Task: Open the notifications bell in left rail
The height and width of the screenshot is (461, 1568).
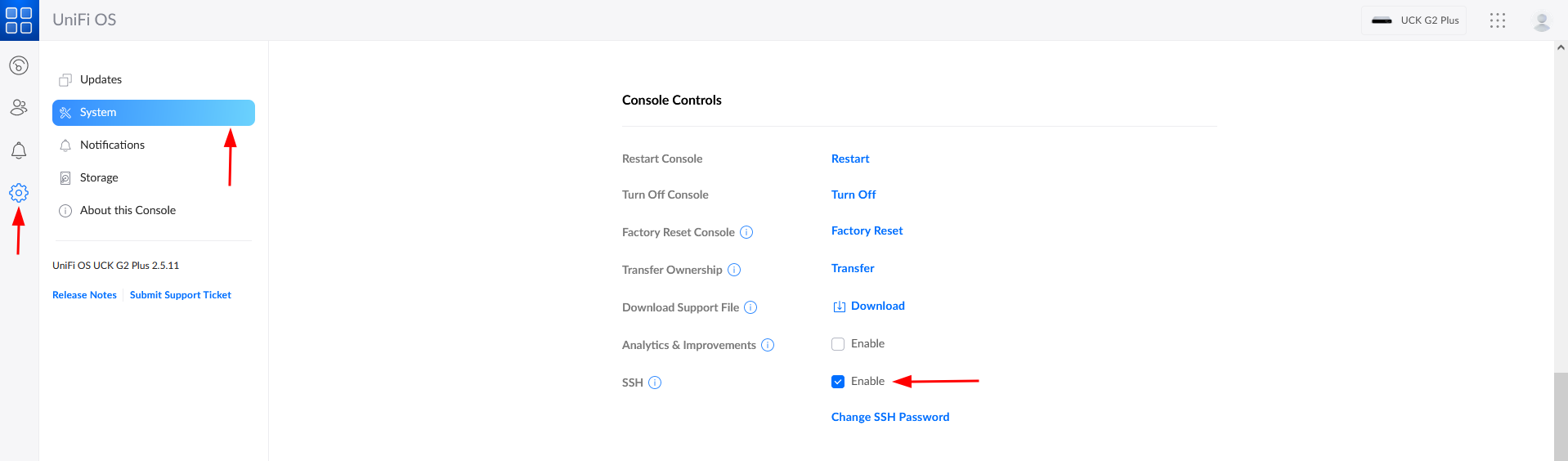Action: [x=19, y=150]
